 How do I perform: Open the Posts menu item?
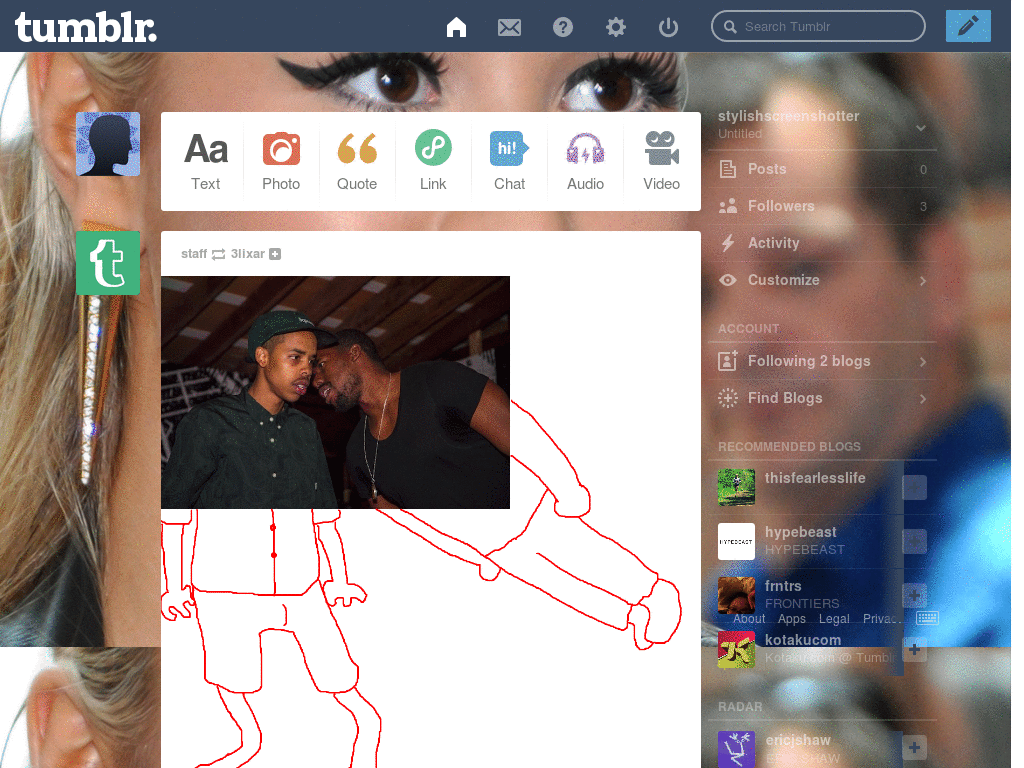click(822, 169)
